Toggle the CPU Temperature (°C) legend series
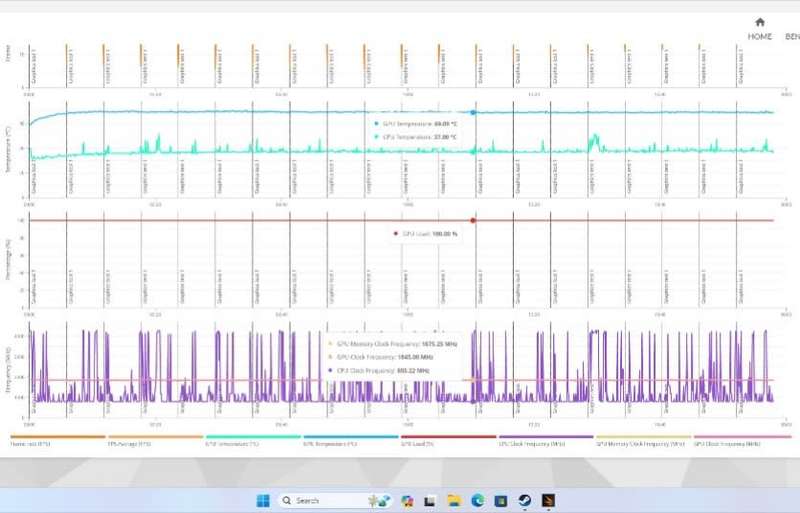This screenshot has height=513, width=800. coord(253,441)
